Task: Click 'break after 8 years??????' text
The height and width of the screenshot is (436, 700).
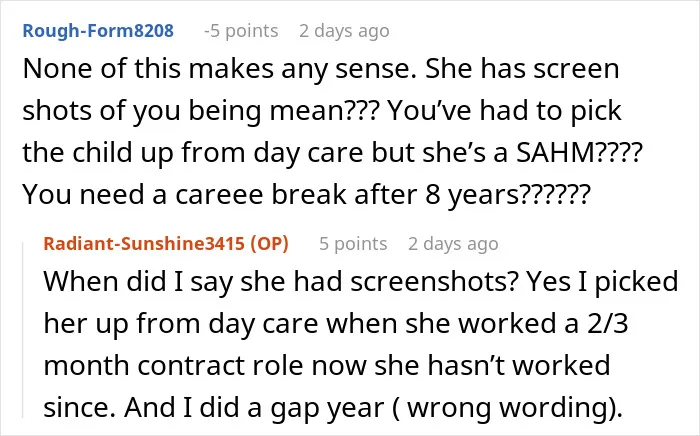Action: tap(431, 195)
